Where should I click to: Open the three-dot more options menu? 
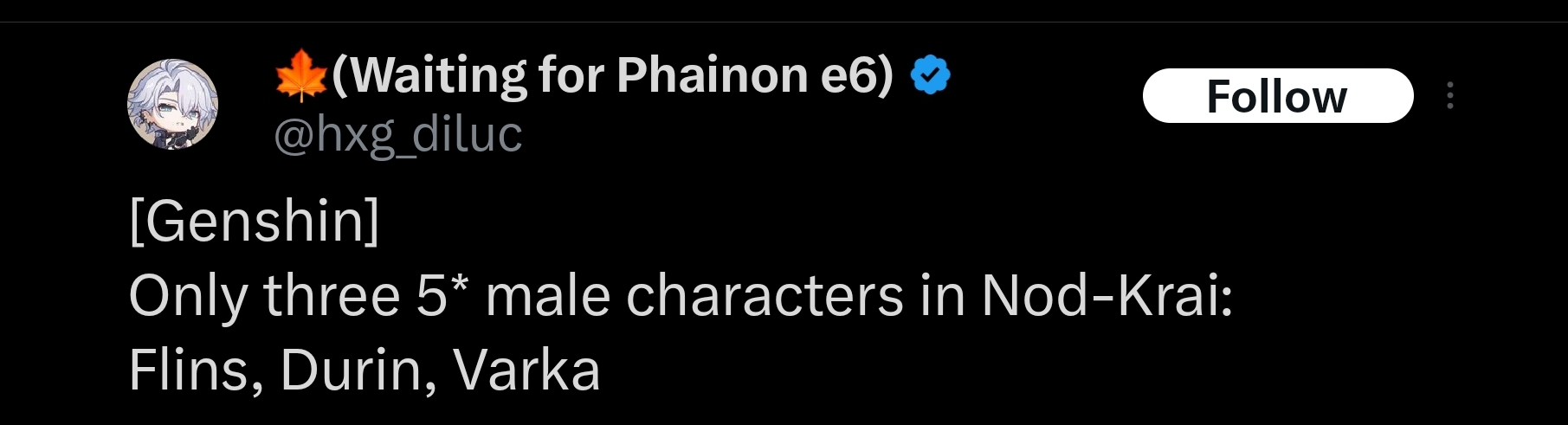(x=1449, y=95)
